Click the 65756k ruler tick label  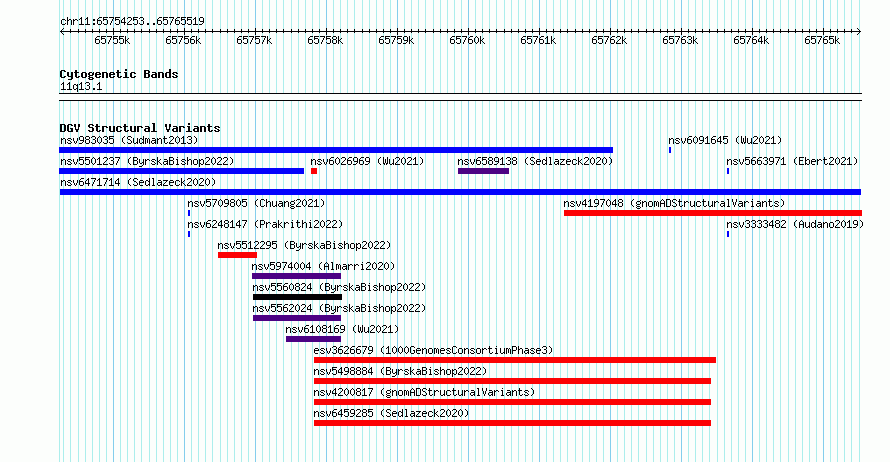click(x=183, y=40)
